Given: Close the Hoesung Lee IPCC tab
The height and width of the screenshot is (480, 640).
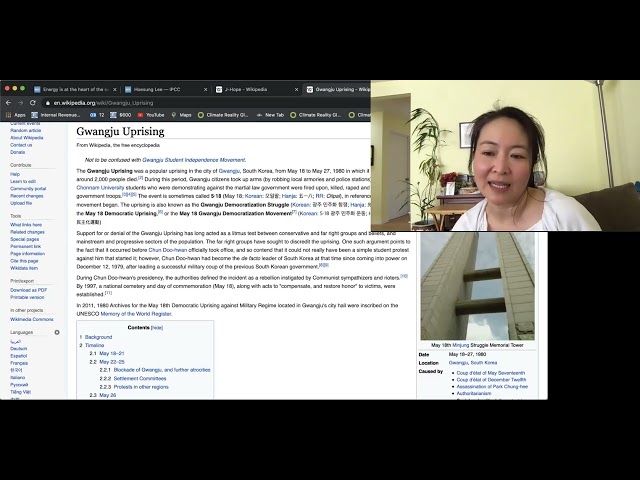Looking at the screenshot, I should [205, 89].
